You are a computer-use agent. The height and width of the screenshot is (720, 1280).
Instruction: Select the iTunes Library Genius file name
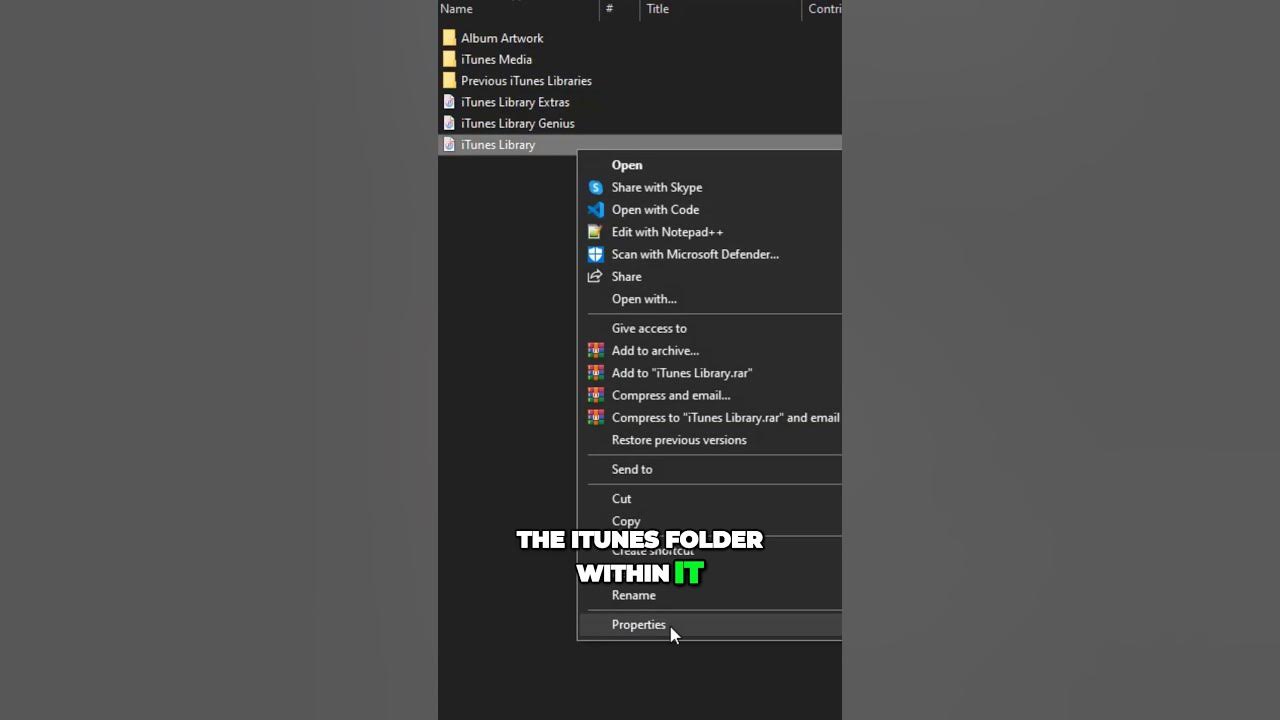pos(518,123)
